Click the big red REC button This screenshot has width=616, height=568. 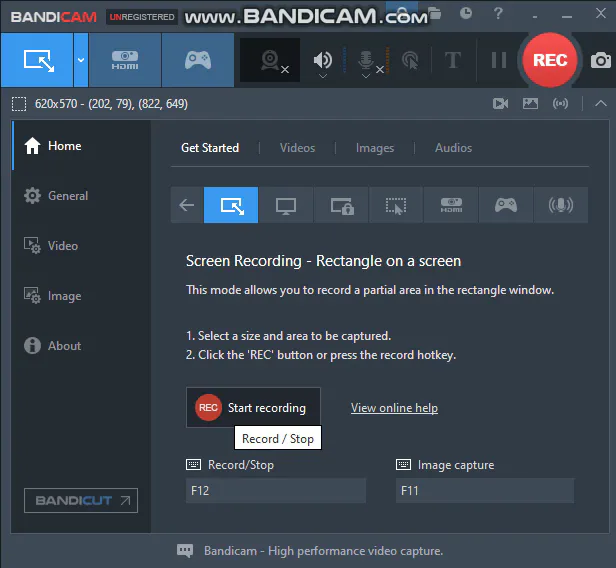(550, 60)
